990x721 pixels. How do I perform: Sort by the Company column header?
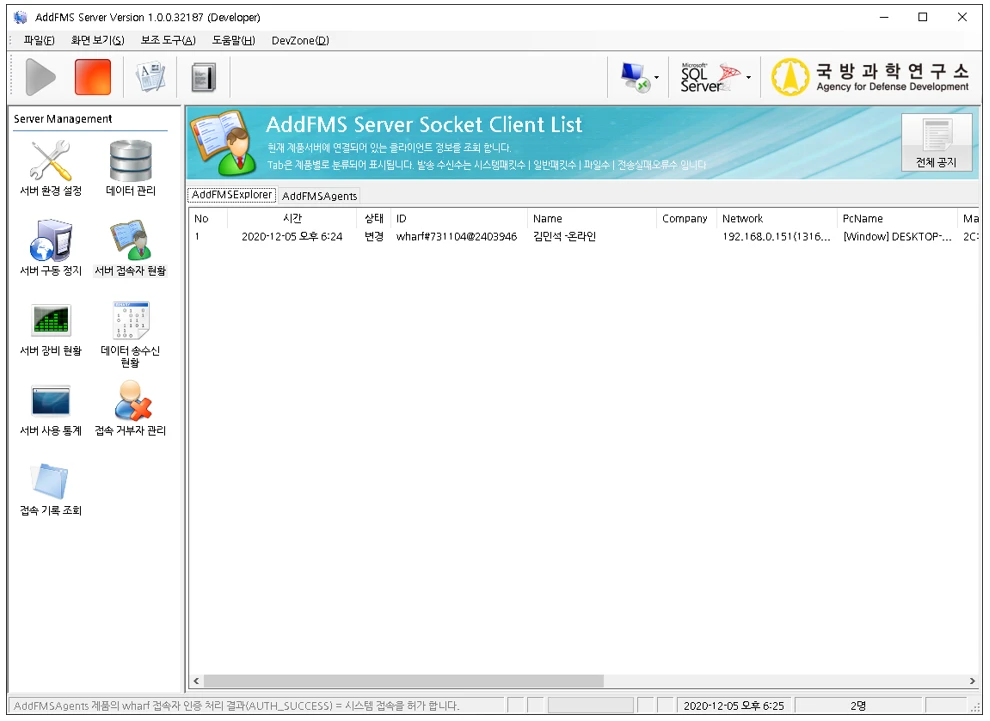coord(686,218)
